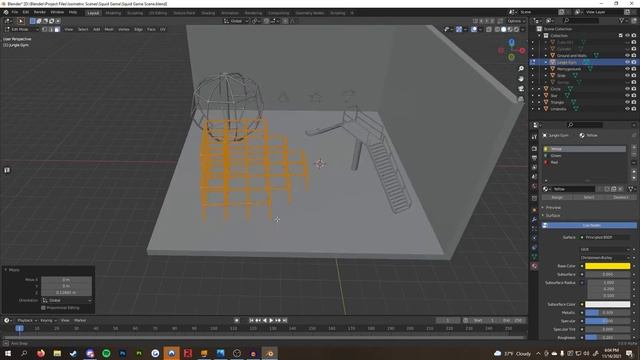Open the World properties tab icon
The height and width of the screenshot is (360, 640).
[x=534, y=187]
